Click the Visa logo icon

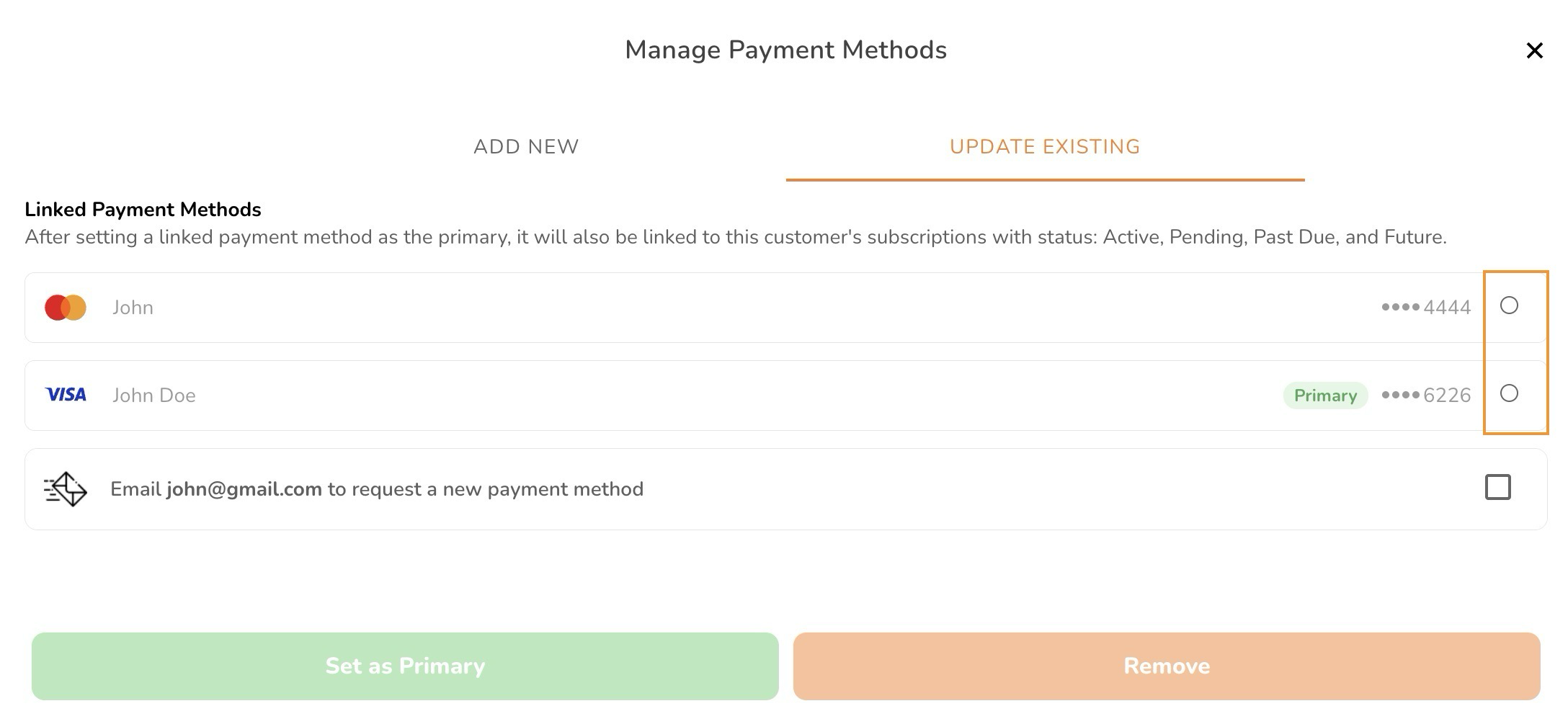click(66, 395)
